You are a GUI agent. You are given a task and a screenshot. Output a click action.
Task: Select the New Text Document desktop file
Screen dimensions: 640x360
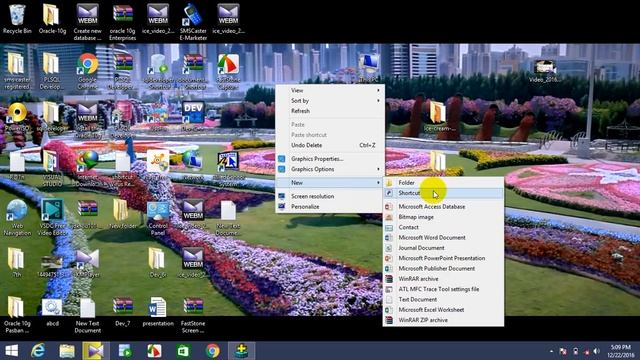[87, 315]
